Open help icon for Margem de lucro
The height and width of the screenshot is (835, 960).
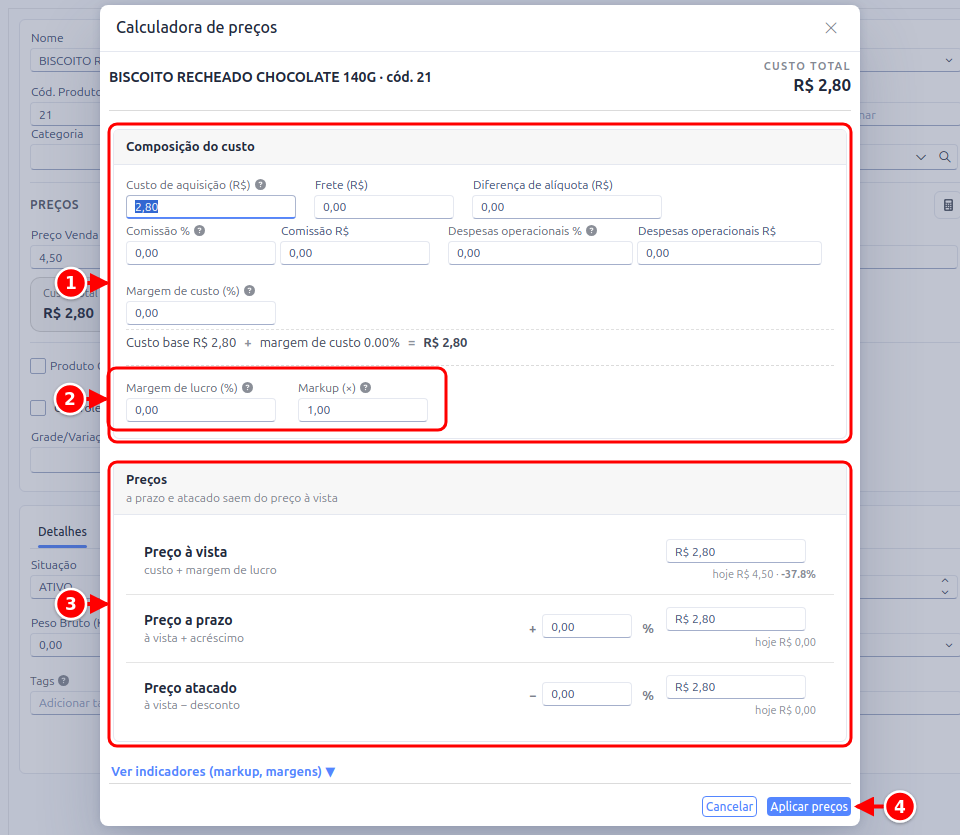(247, 388)
